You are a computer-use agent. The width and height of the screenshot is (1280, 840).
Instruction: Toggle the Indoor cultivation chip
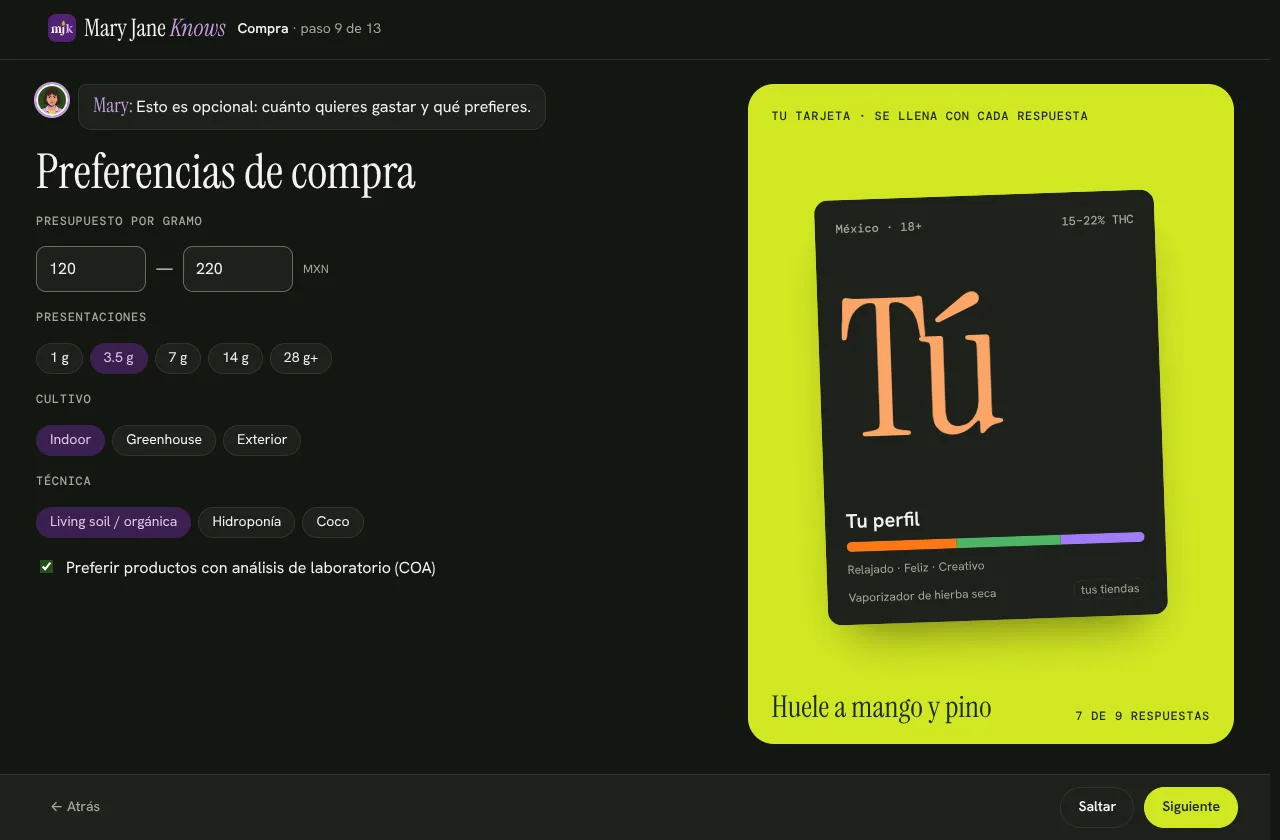[71, 440]
